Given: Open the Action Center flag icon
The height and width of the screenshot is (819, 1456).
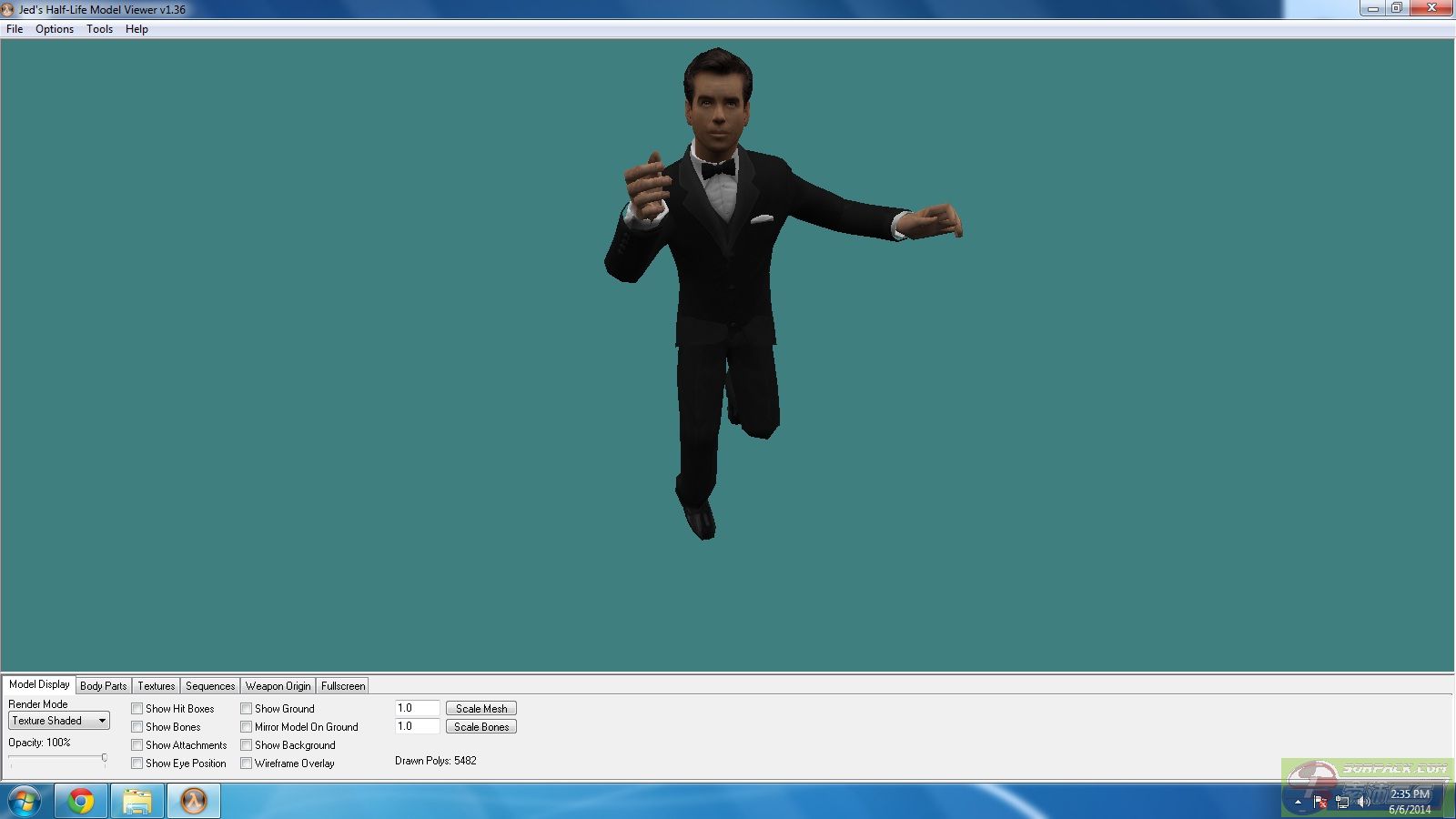Looking at the screenshot, I should coord(1320,802).
